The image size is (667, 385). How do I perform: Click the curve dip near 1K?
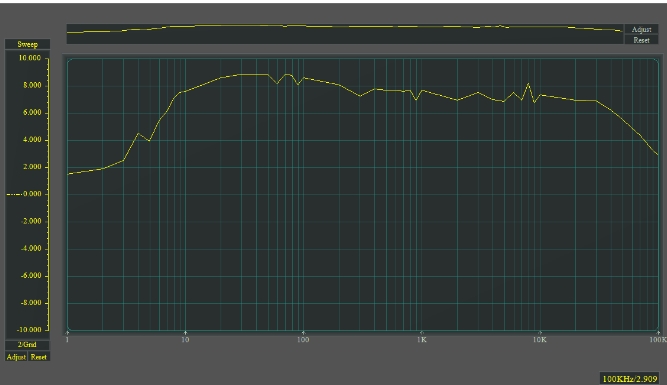pos(416,99)
